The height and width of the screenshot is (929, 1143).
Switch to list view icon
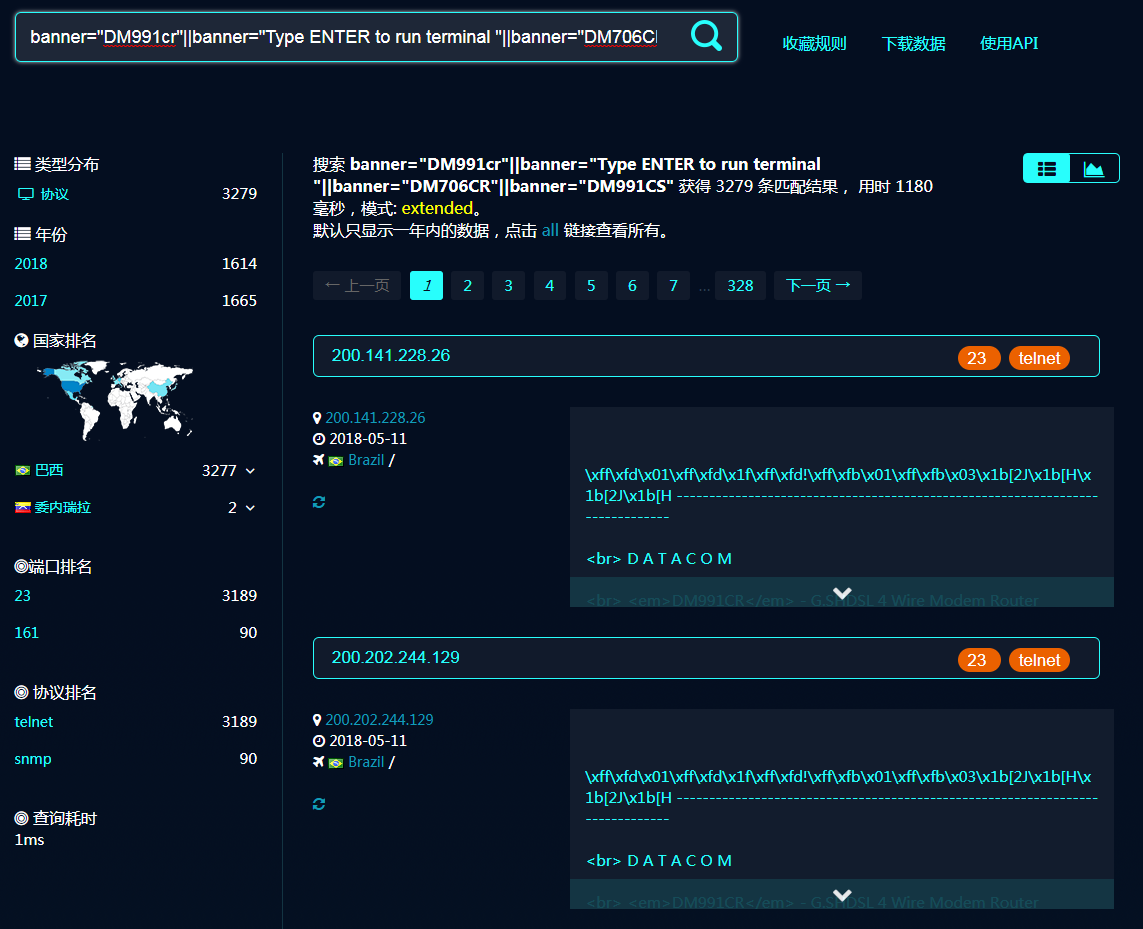click(x=1047, y=168)
